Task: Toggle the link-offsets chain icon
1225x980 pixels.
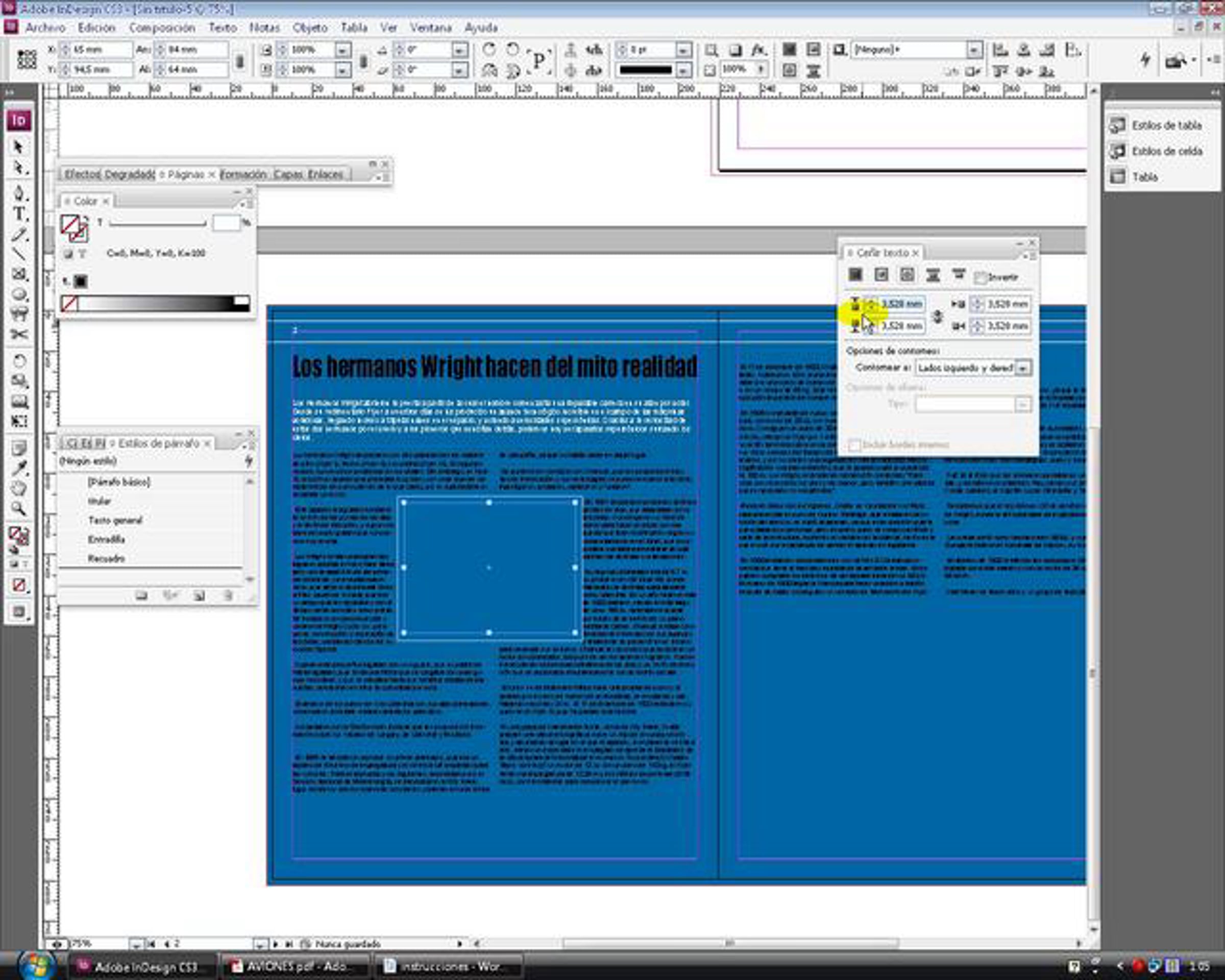Action: pyautogui.click(x=938, y=316)
